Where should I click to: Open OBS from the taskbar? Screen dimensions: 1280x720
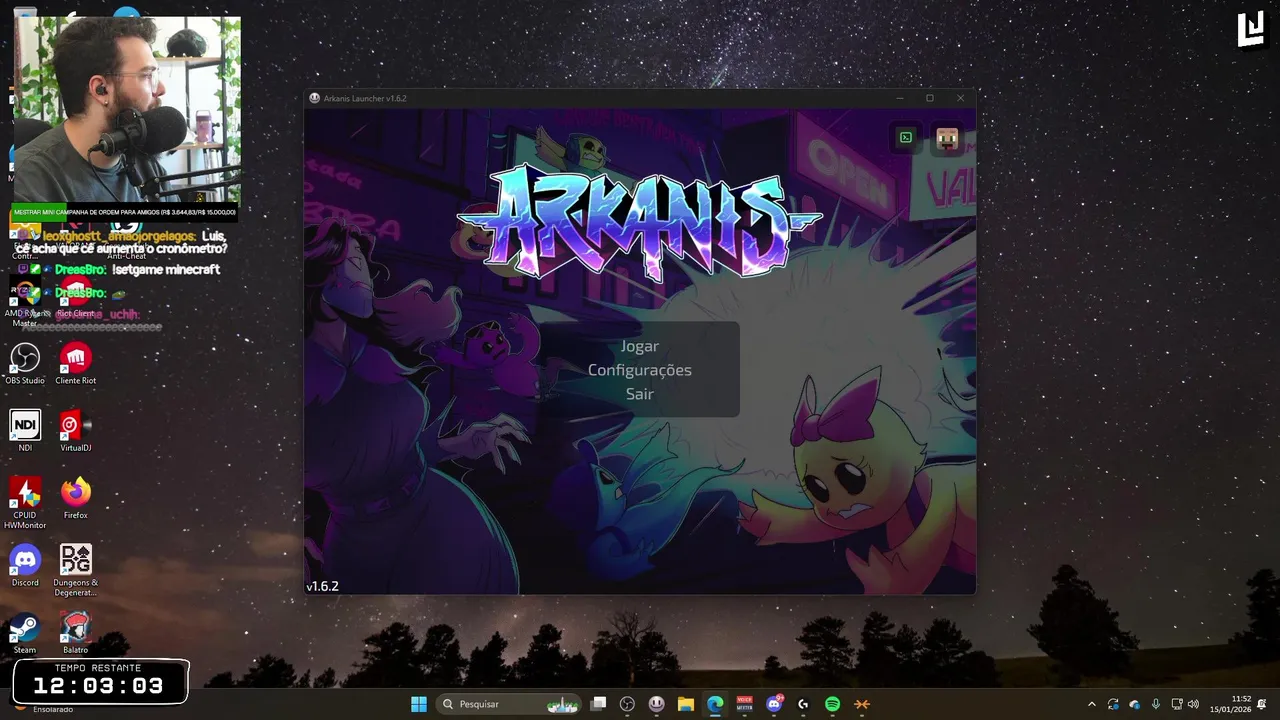[627, 704]
